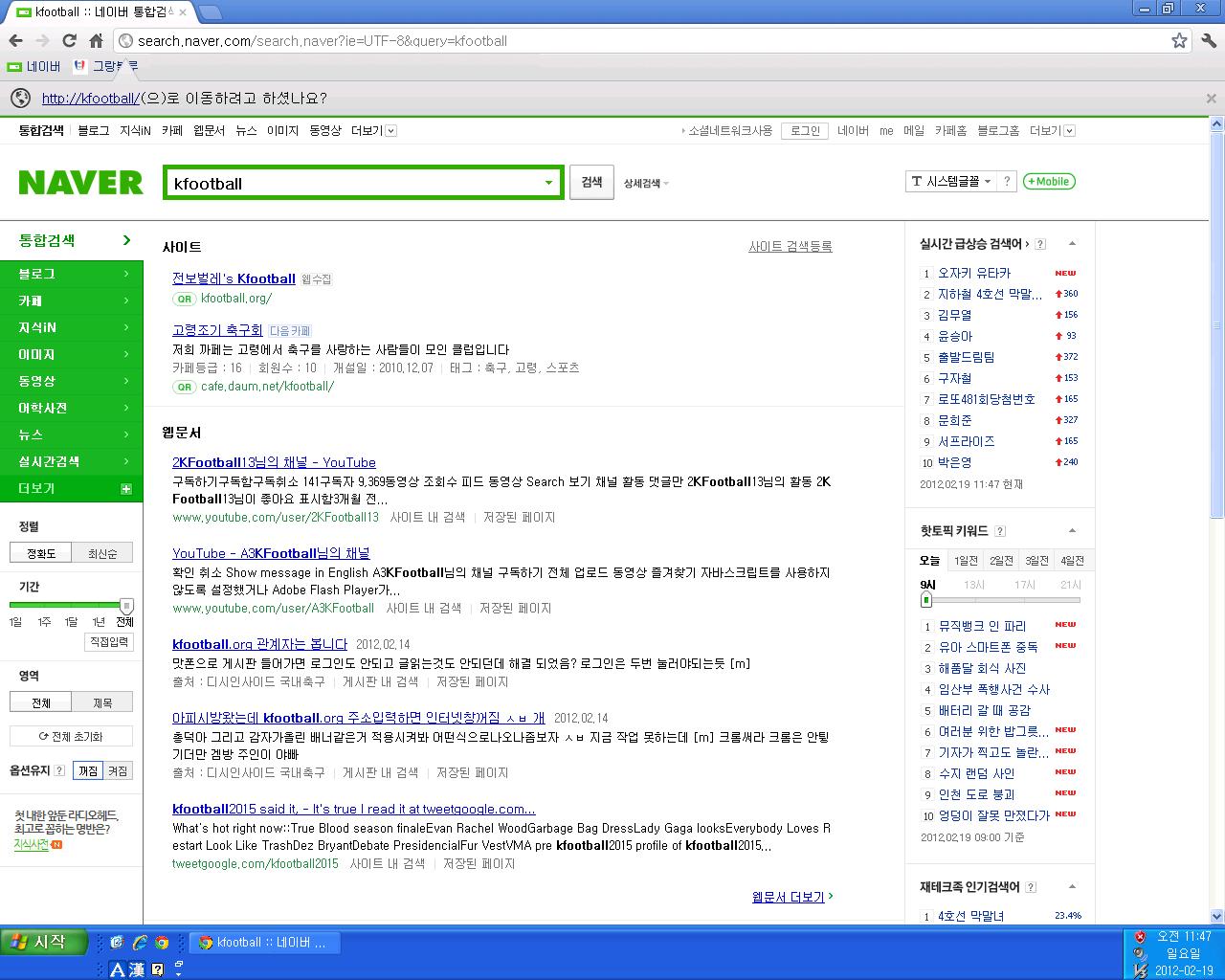
Task: Go back to the previous page
Action: click(x=15, y=40)
